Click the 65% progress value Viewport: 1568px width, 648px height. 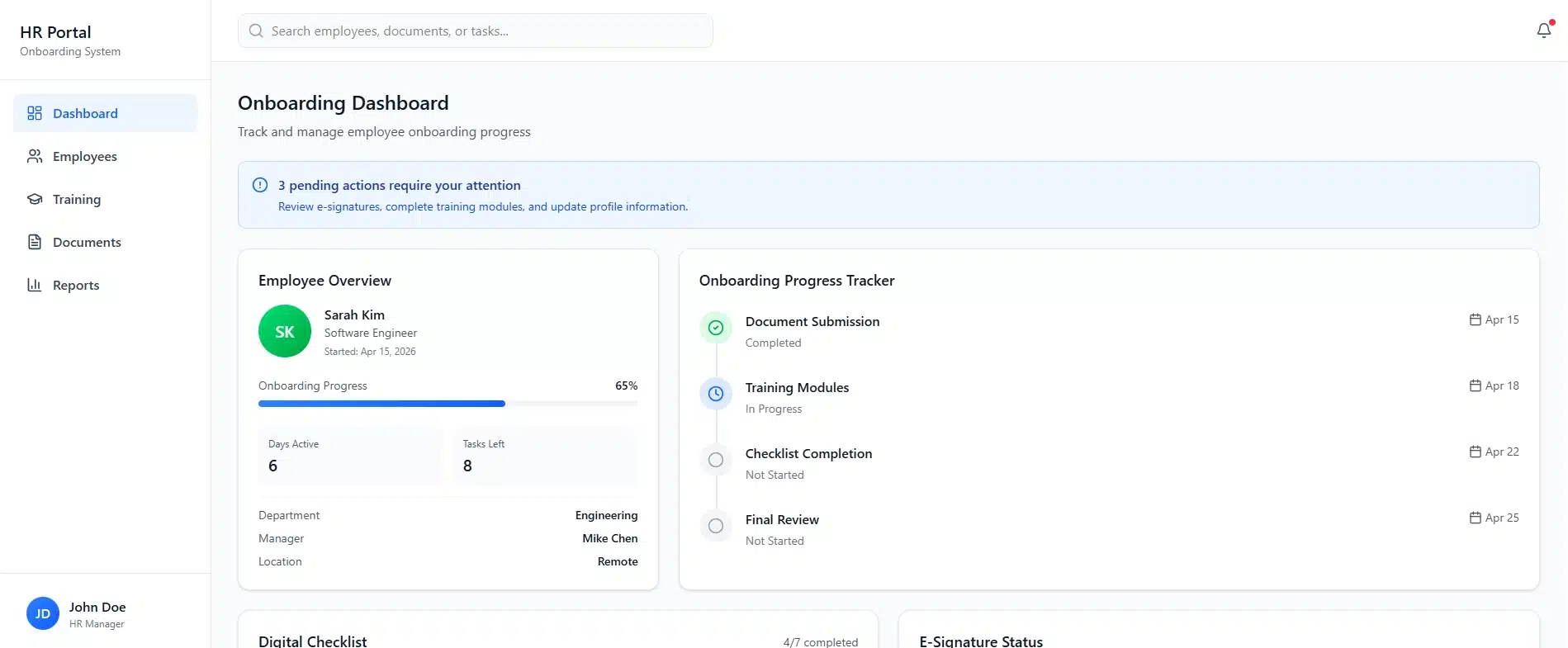click(x=626, y=385)
